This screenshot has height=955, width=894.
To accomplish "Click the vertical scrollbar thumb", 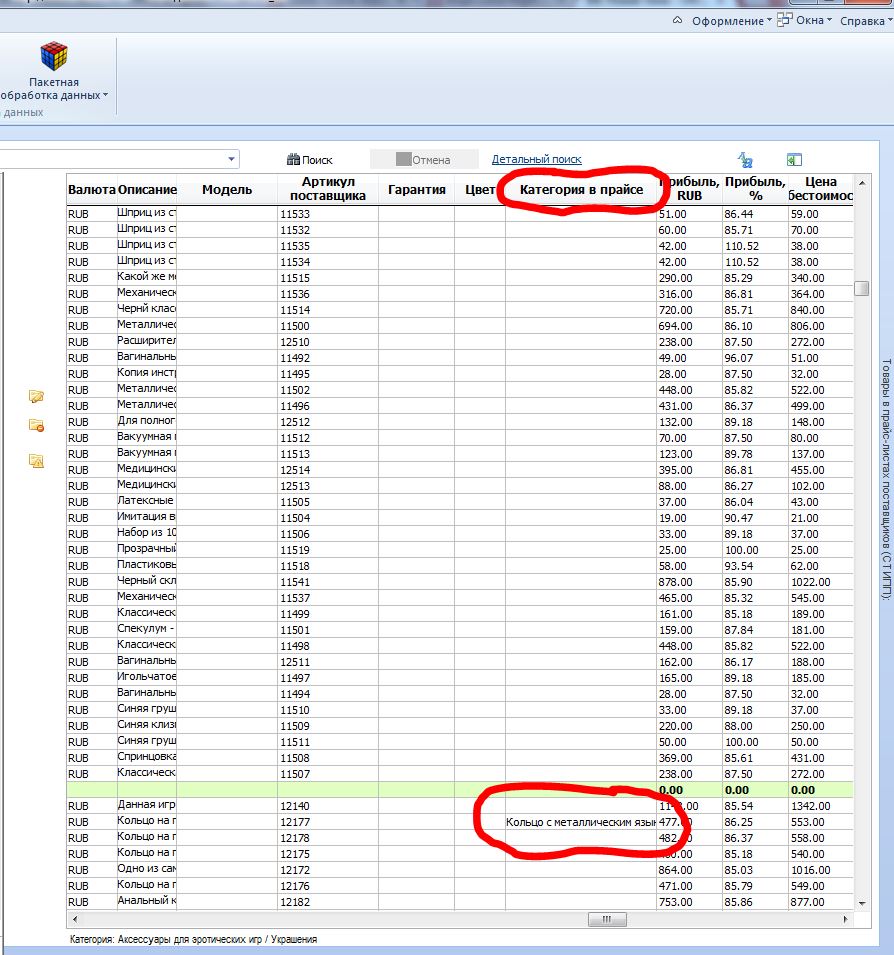I will tap(862, 288).
